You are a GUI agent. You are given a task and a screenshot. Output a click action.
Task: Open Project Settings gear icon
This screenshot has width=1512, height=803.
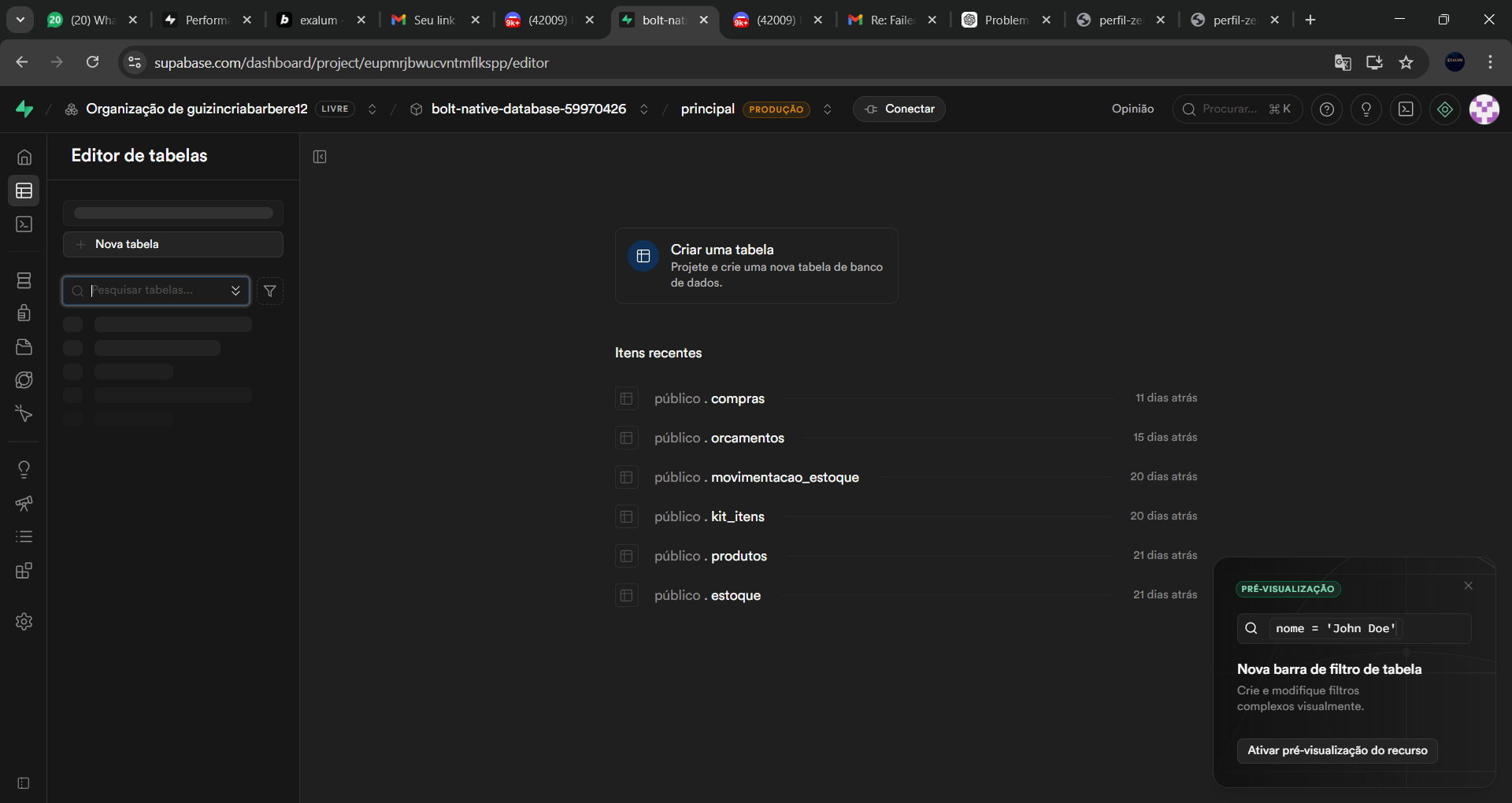(24, 621)
